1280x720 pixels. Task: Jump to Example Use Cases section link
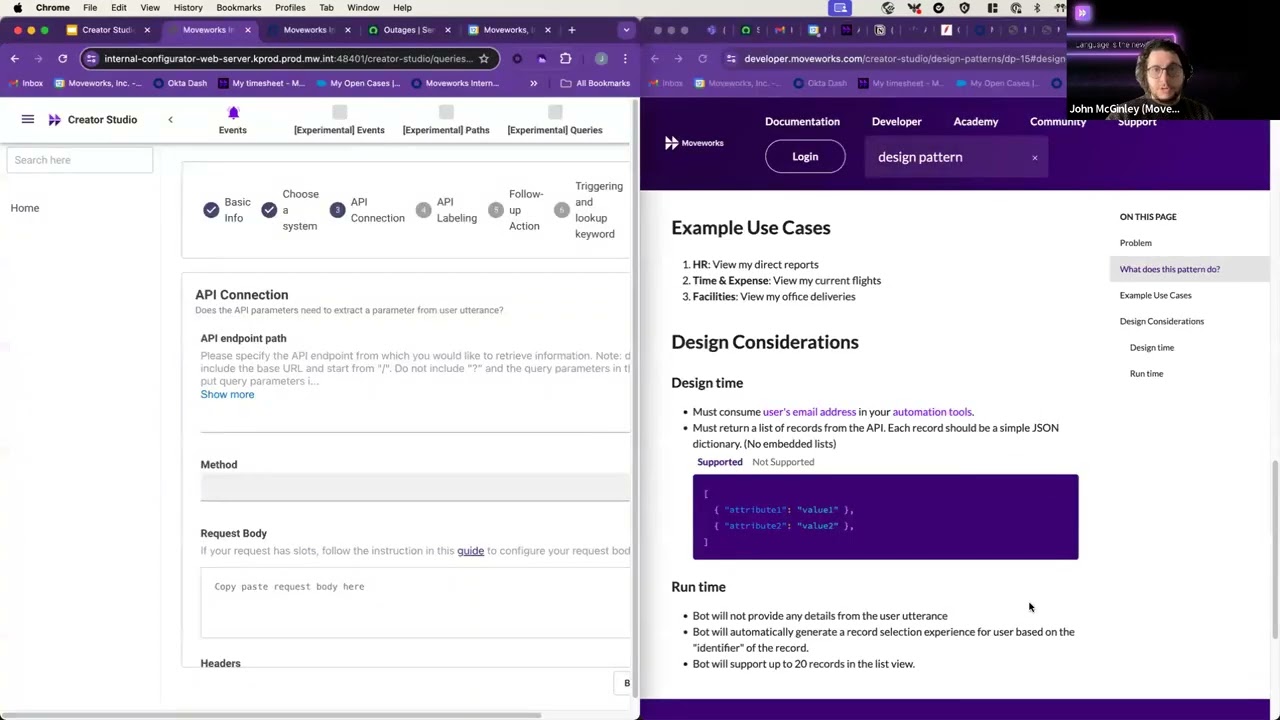point(1155,295)
